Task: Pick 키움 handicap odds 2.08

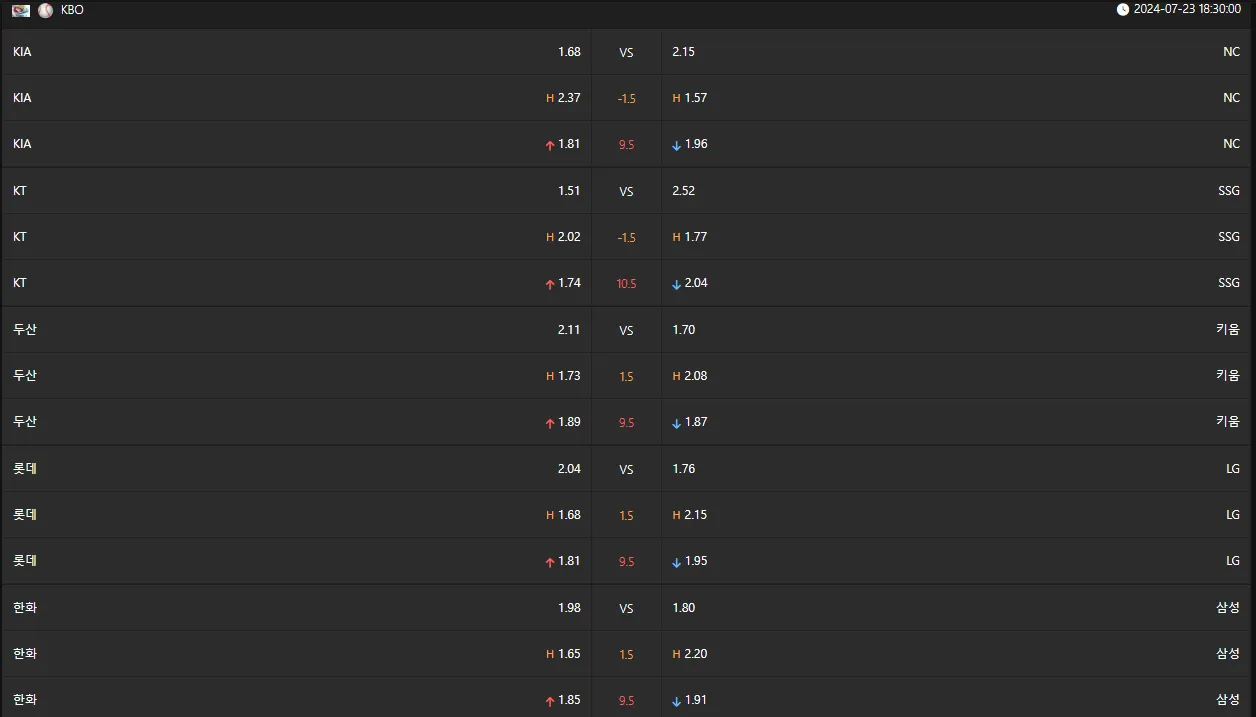Action: [696, 376]
